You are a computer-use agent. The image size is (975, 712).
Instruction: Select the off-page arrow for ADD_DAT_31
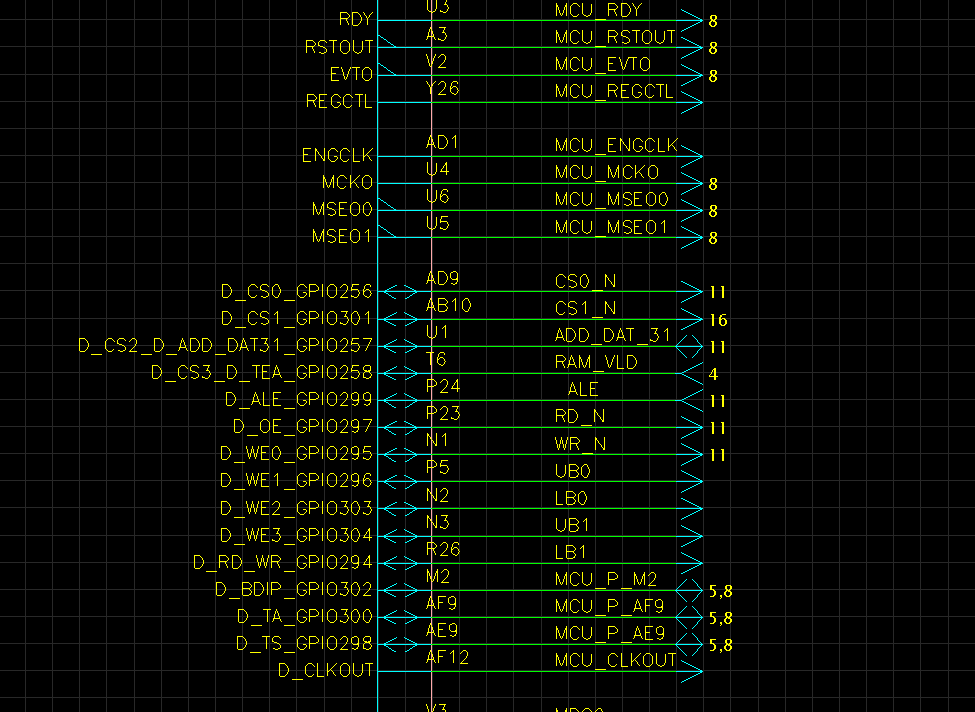coord(690,346)
